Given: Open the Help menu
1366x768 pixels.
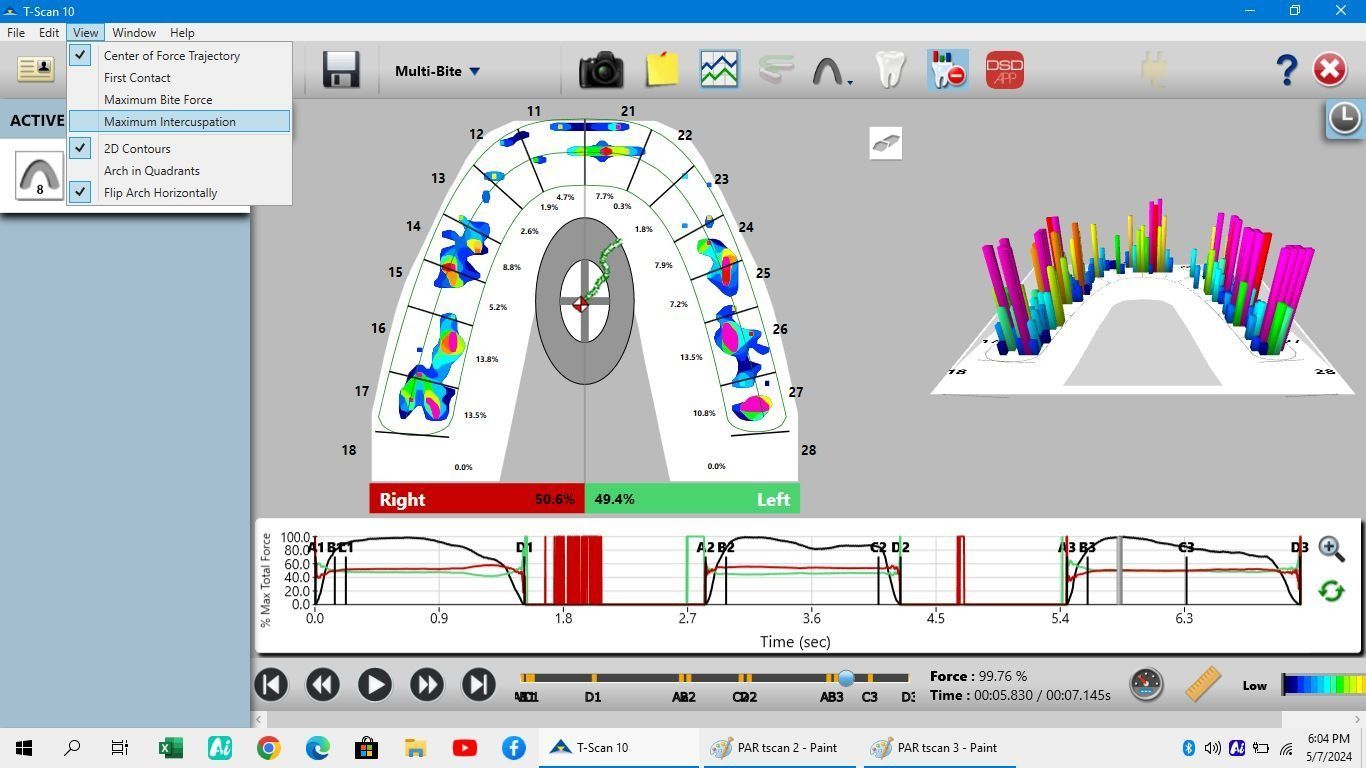Looking at the screenshot, I should click(x=182, y=33).
